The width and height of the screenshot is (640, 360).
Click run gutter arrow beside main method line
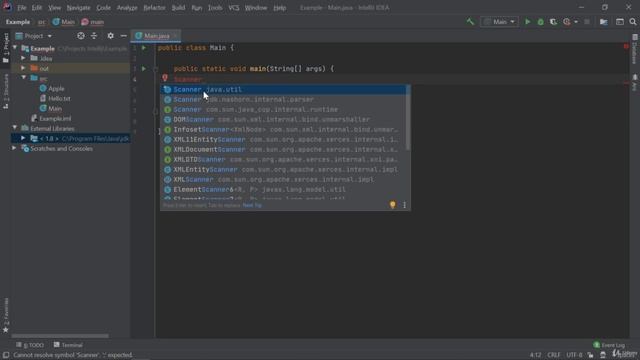point(144,69)
